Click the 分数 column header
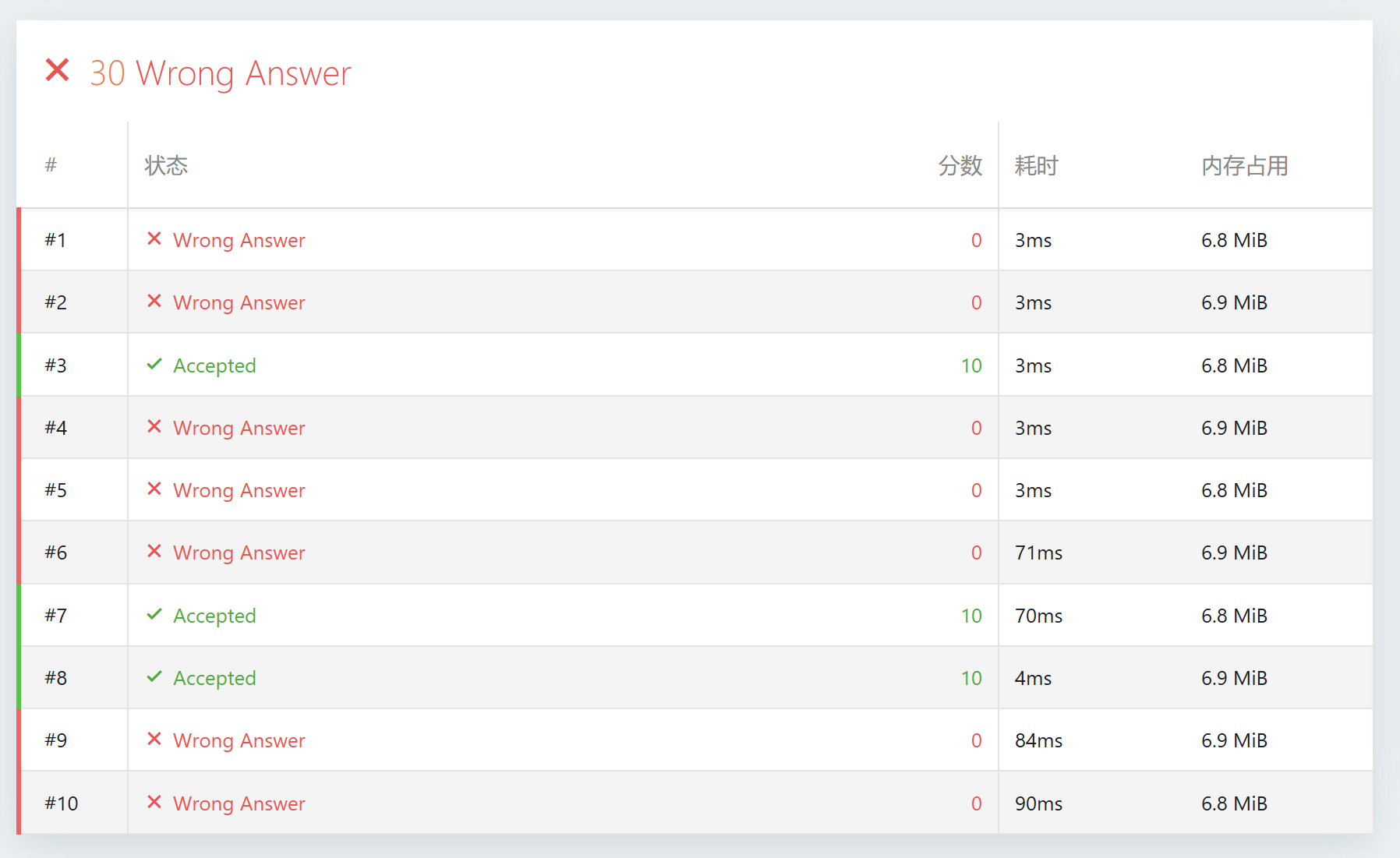1400x858 pixels. coord(960,165)
